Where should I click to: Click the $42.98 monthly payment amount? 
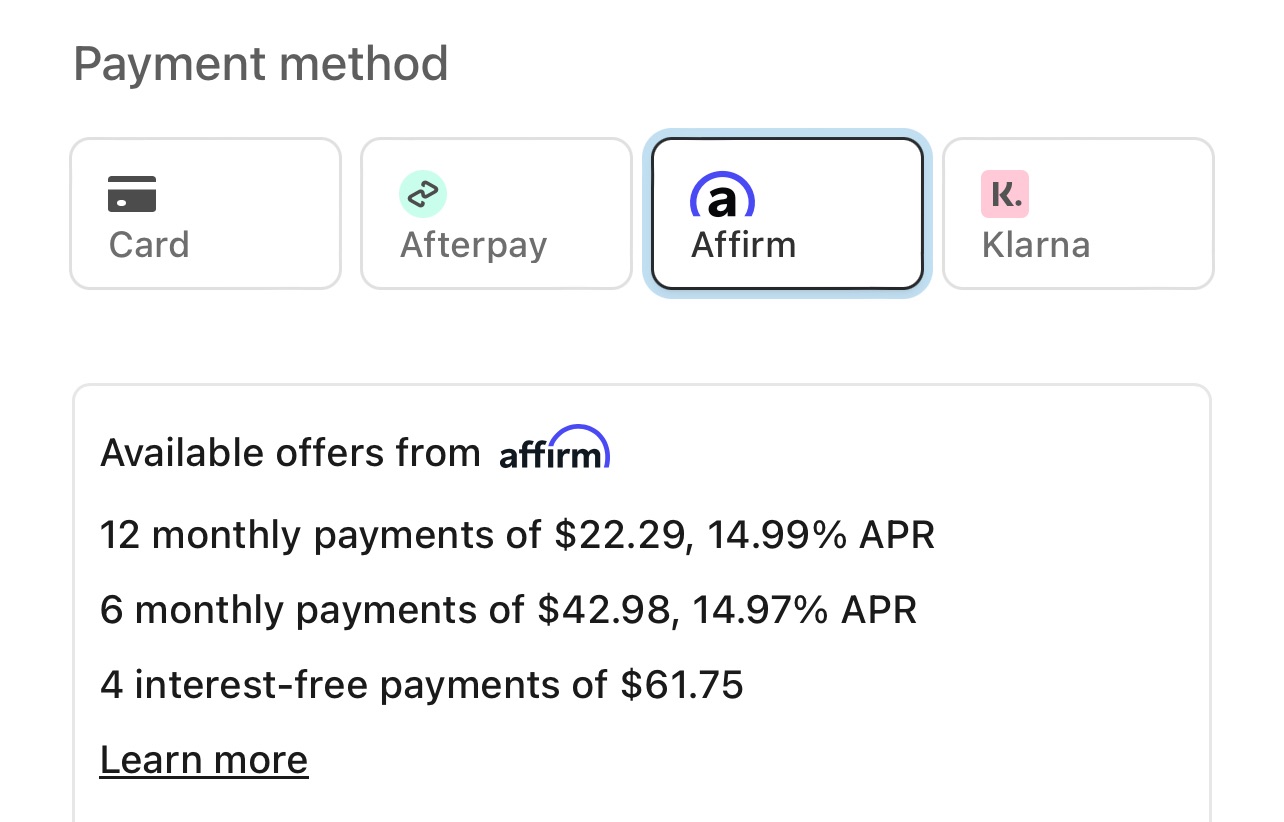tap(603, 609)
